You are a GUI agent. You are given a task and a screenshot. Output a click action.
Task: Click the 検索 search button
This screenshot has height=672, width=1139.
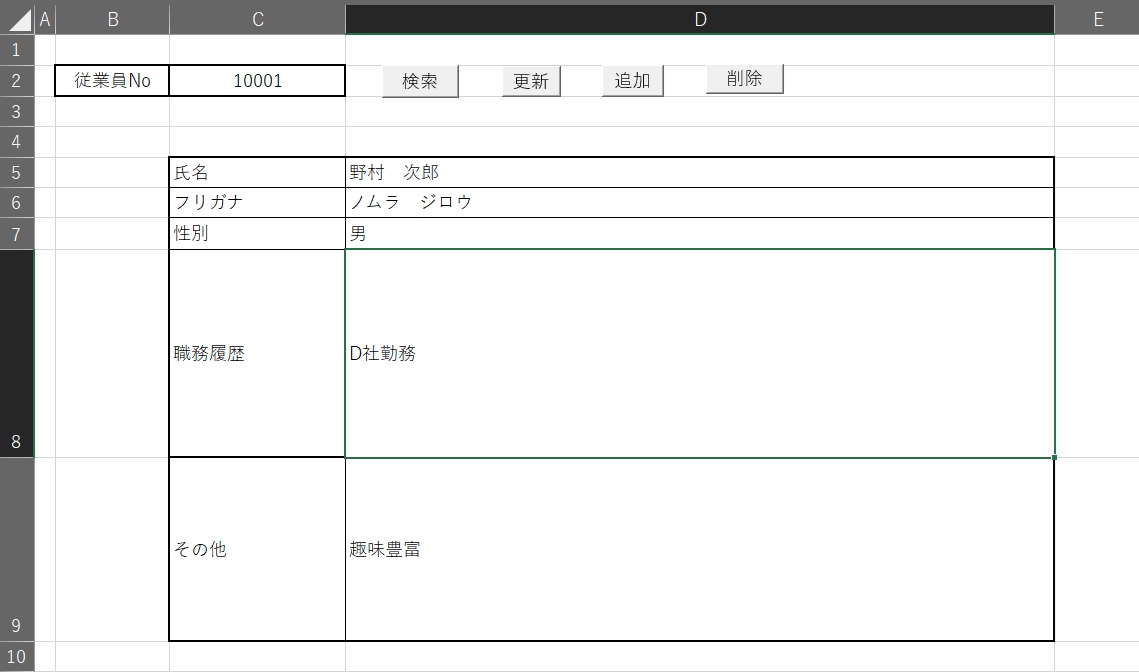[x=420, y=82]
